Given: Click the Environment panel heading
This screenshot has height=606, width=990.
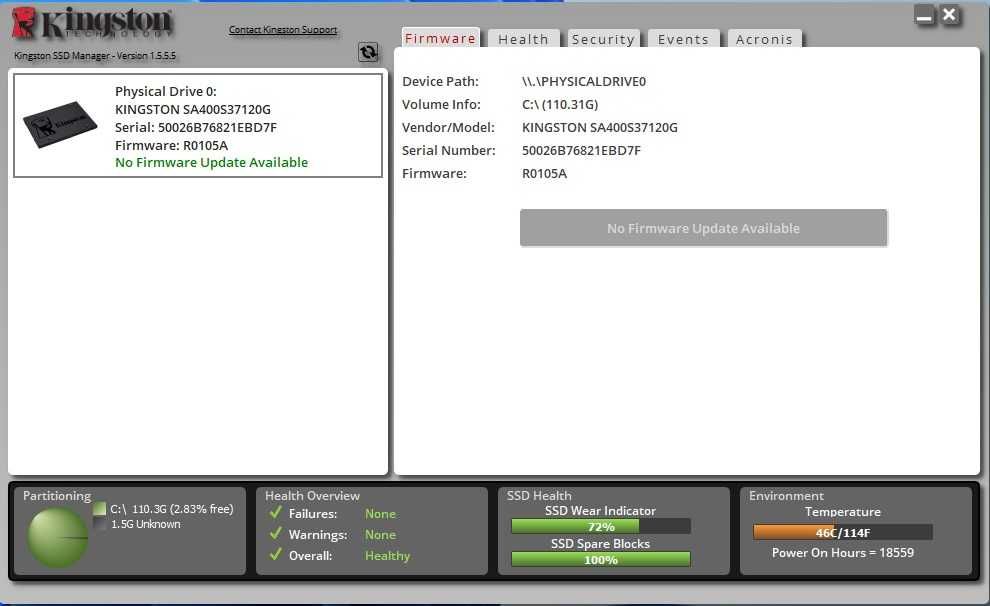Looking at the screenshot, I should pyautogui.click(x=786, y=496).
